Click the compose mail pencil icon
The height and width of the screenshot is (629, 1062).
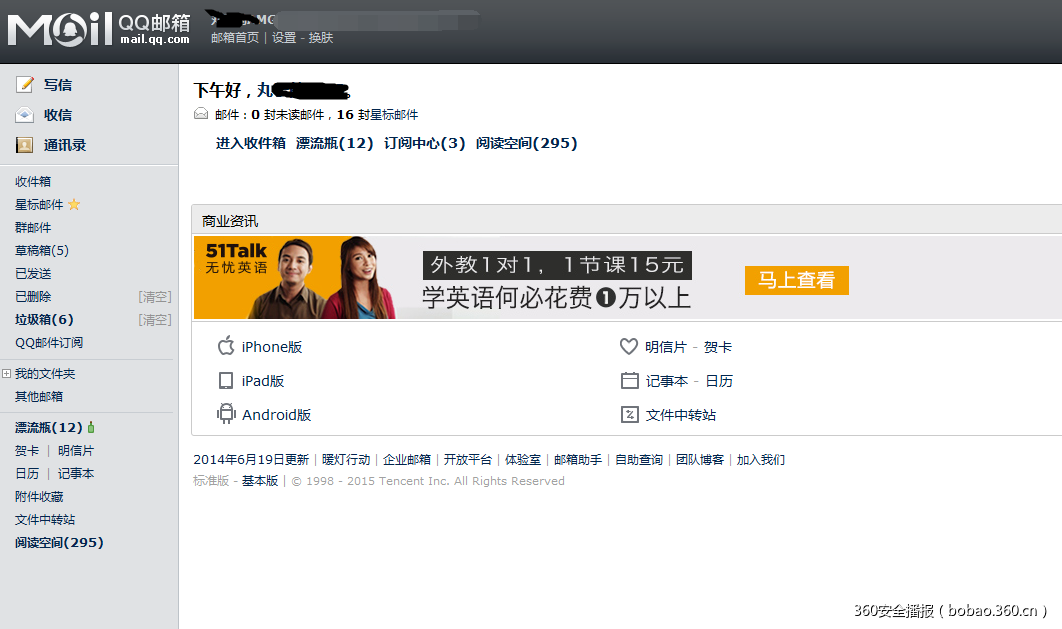click(24, 85)
